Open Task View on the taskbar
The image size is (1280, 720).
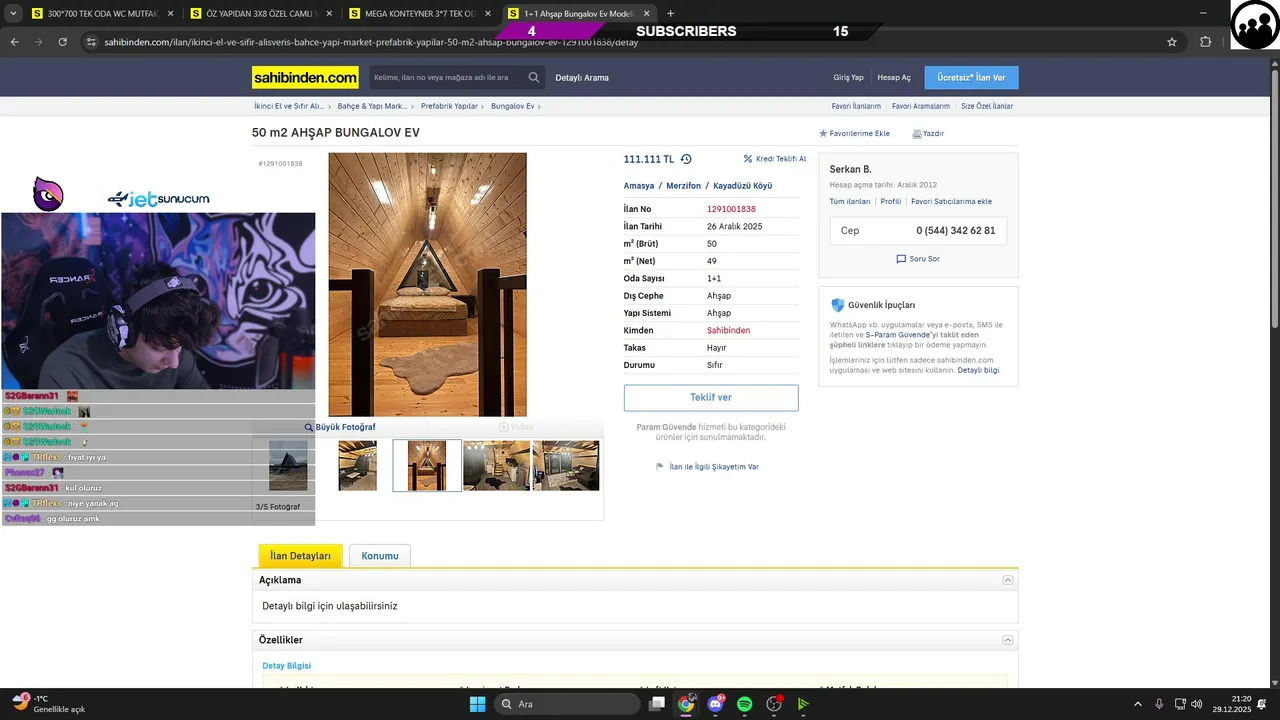coord(657,704)
